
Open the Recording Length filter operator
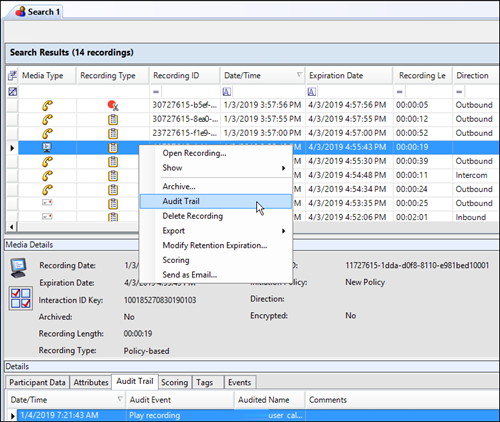[400, 91]
